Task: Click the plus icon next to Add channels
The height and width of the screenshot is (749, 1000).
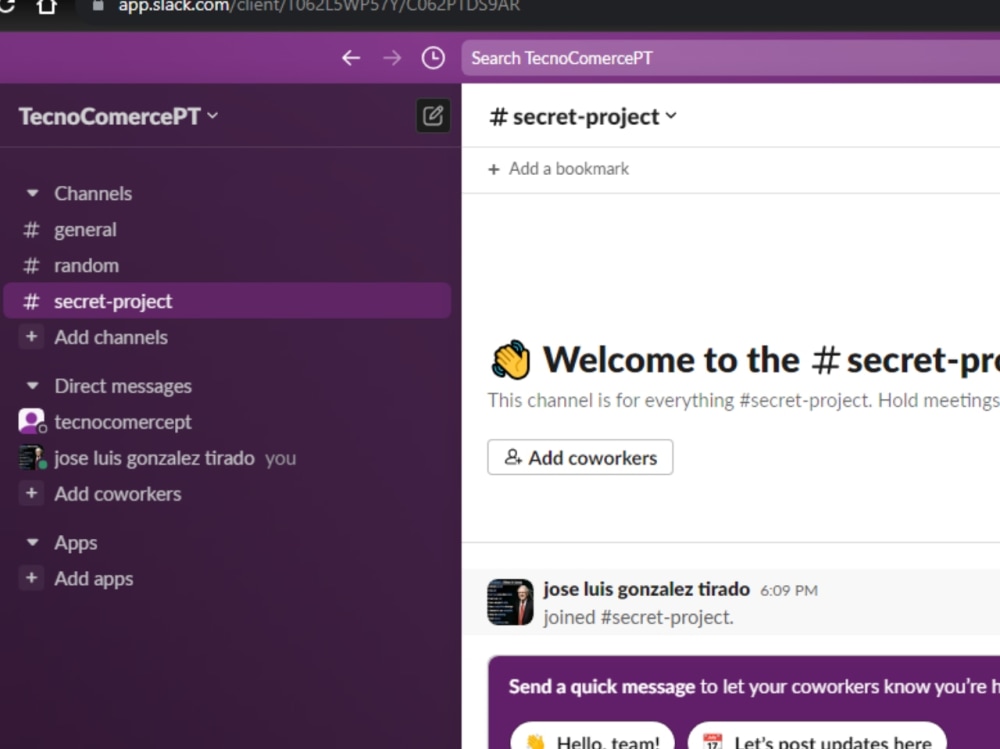Action: point(31,336)
